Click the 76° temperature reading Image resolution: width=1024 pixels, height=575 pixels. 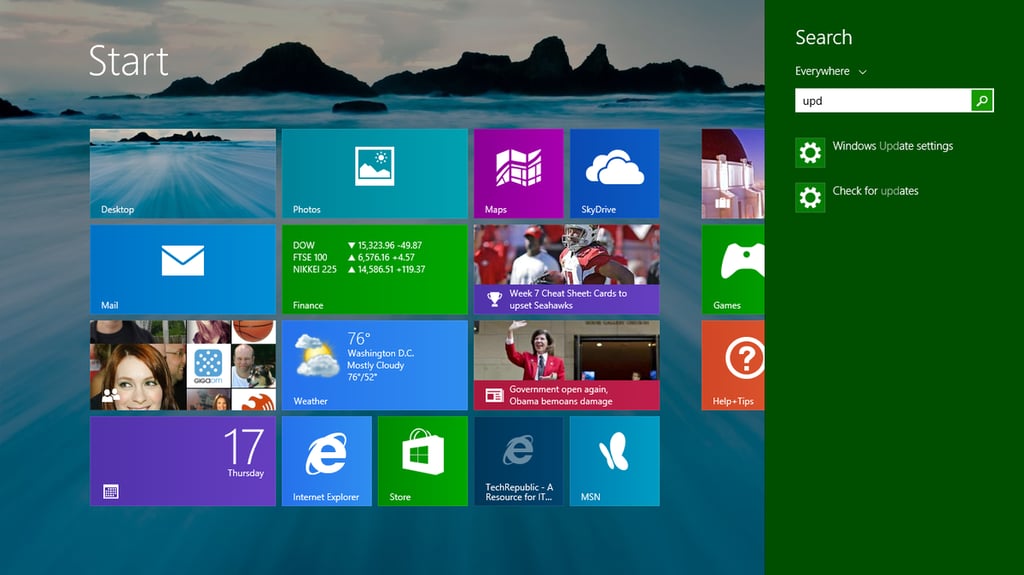click(x=359, y=338)
